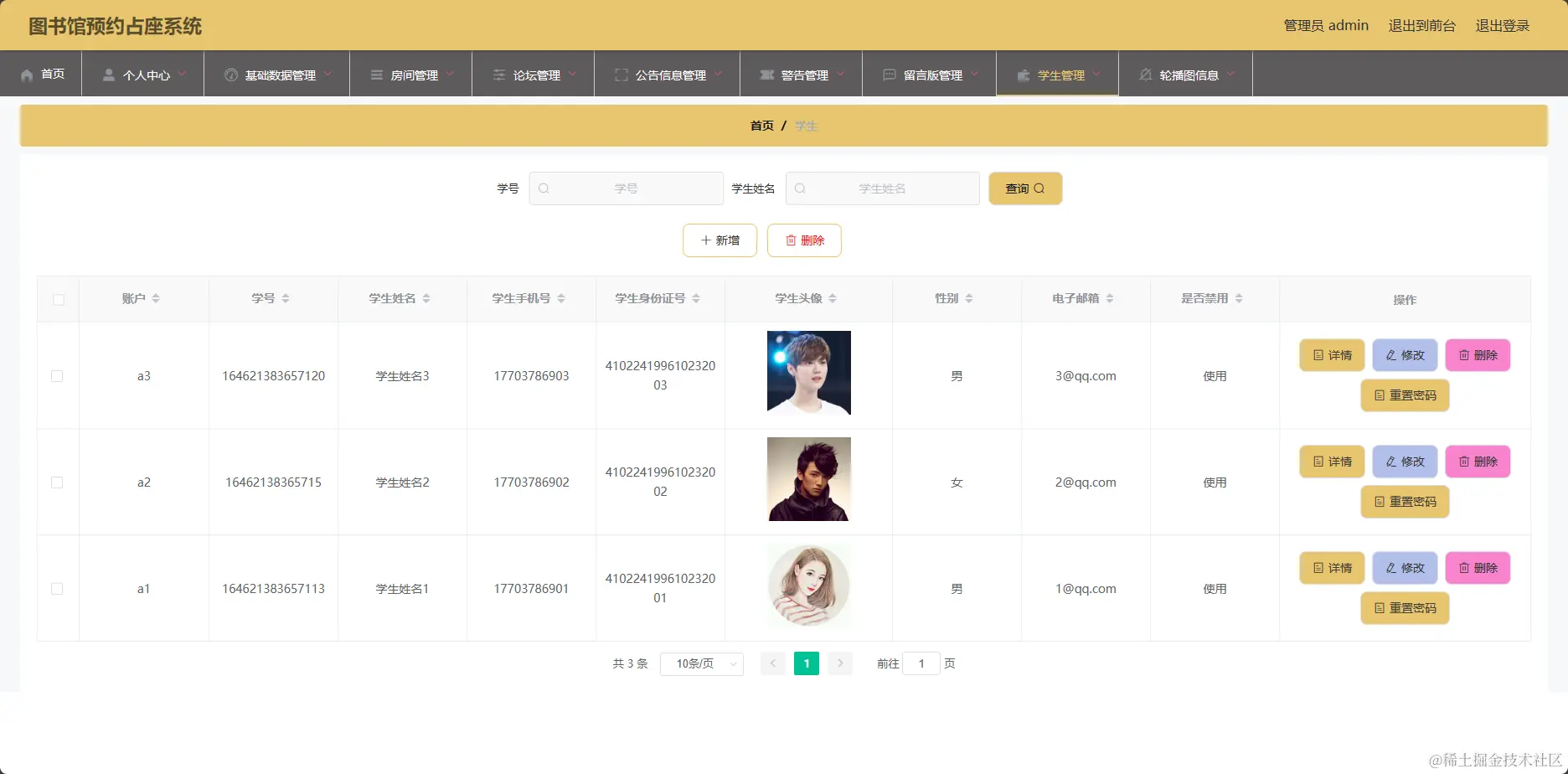Expand the 个人中心 menu chevron
The image size is (1568, 774).
[x=182, y=74]
